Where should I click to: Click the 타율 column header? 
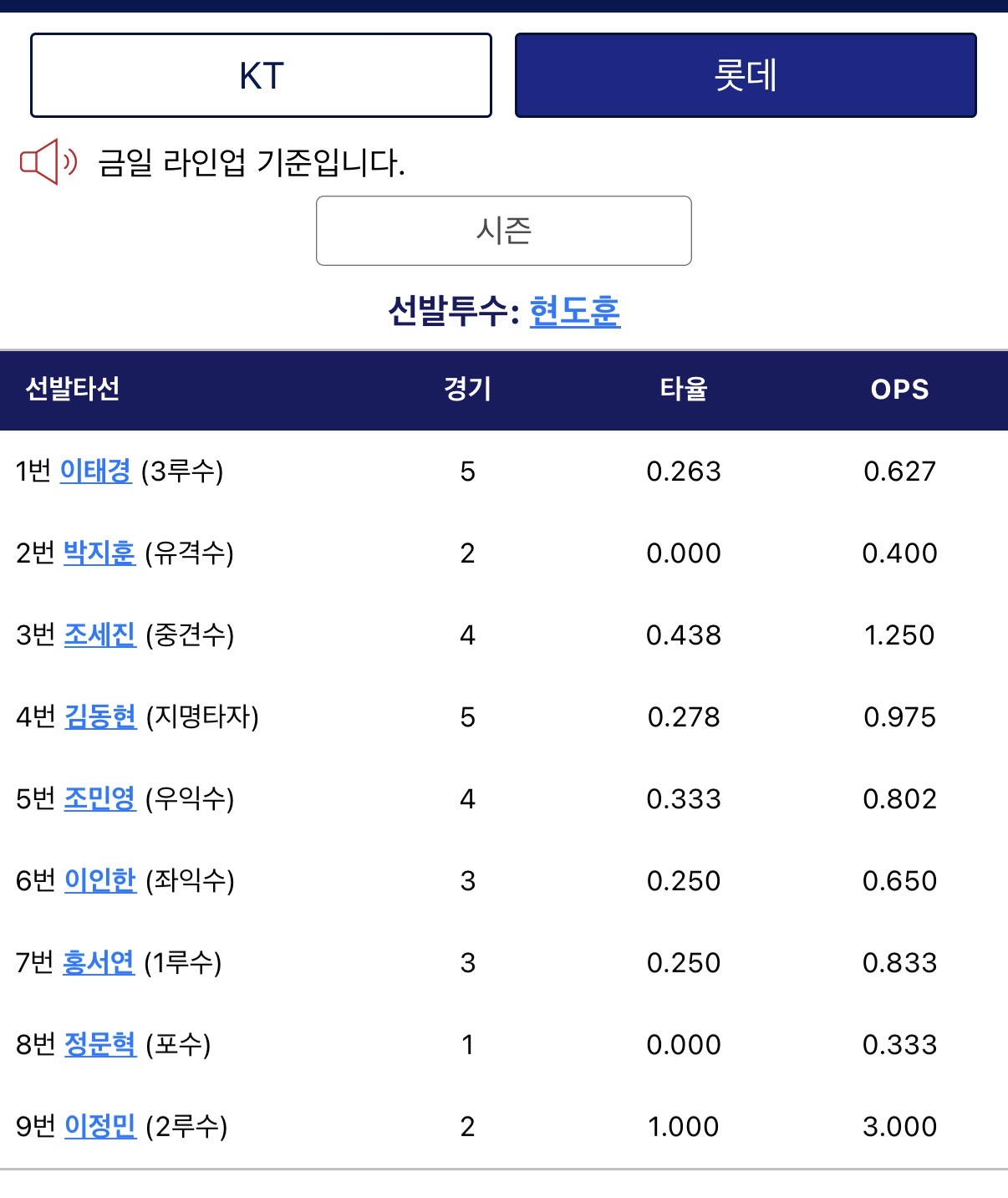click(x=684, y=389)
